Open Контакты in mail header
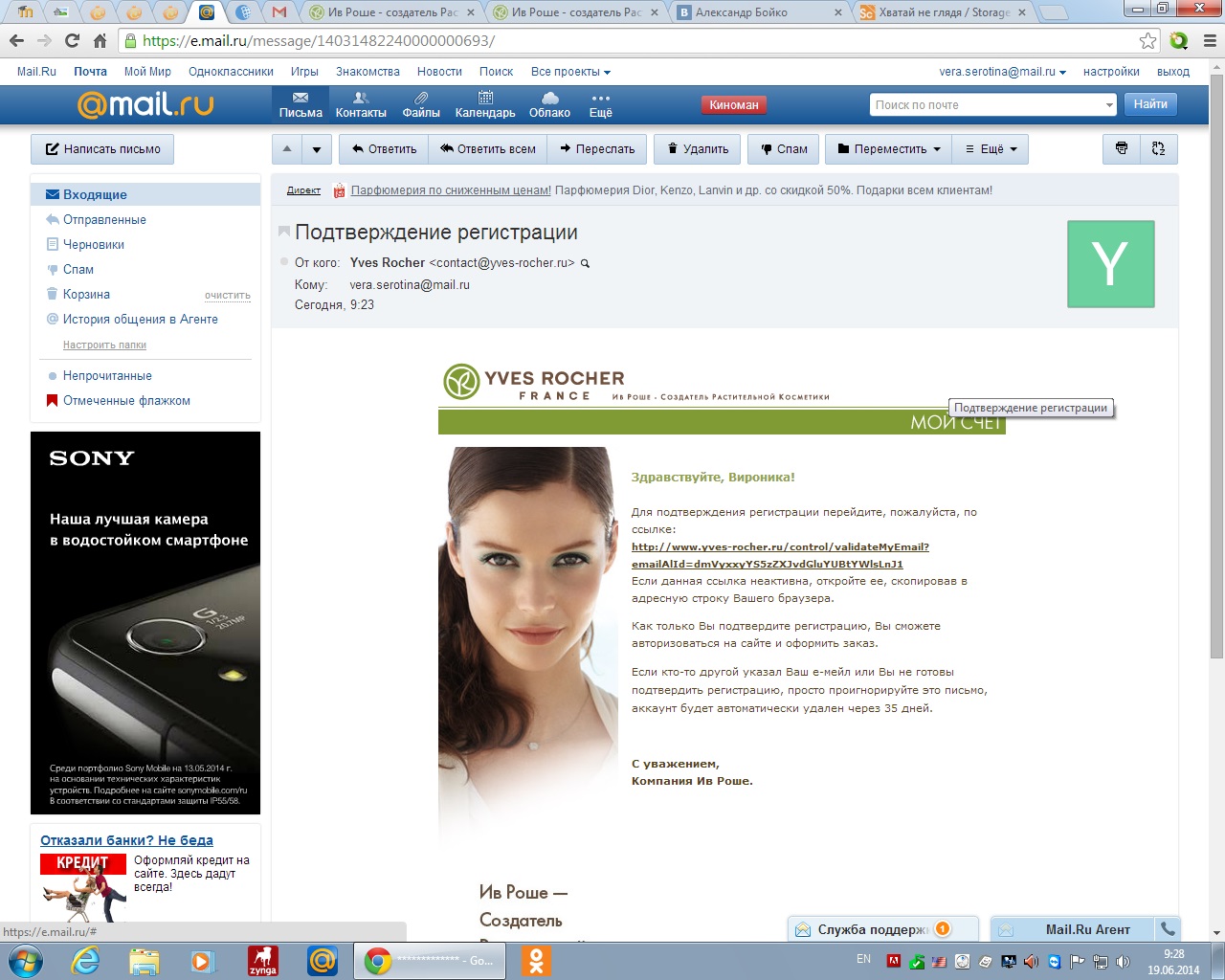The height and width of the screenshot is (980, 1225). (x=361, y=105)
